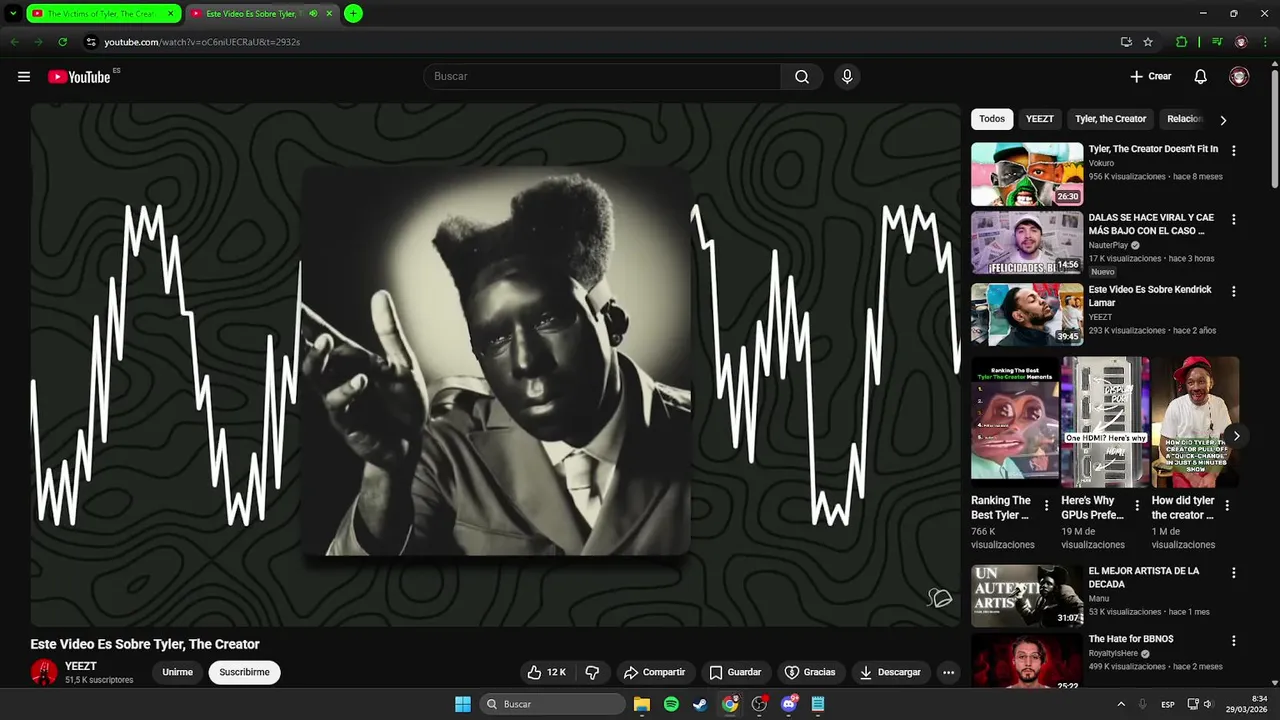Open a new browser tab
The height and width of the screenshot is (720, 1280).
(353, 14)
